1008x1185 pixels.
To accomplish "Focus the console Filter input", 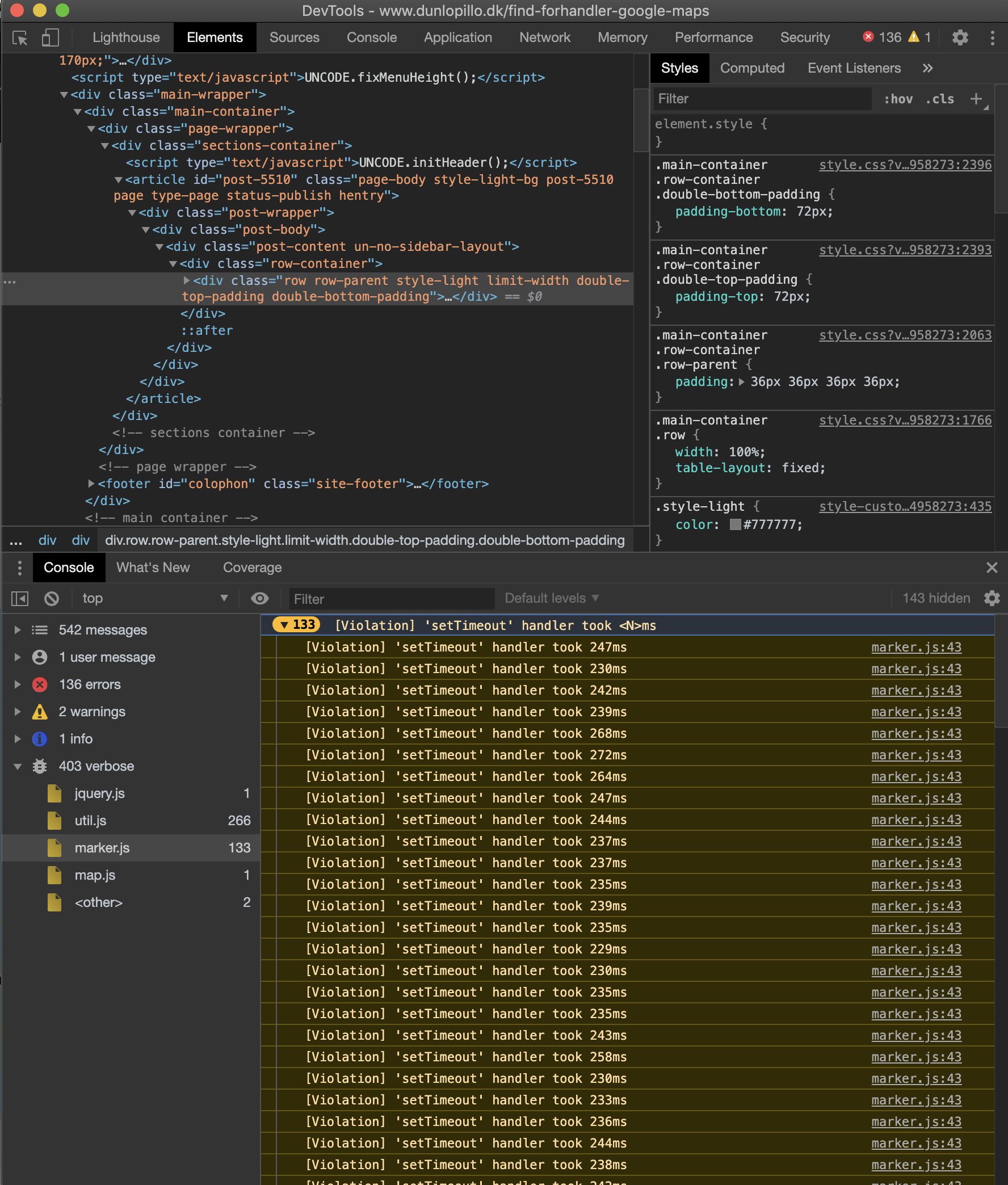I will pos(392,599).
